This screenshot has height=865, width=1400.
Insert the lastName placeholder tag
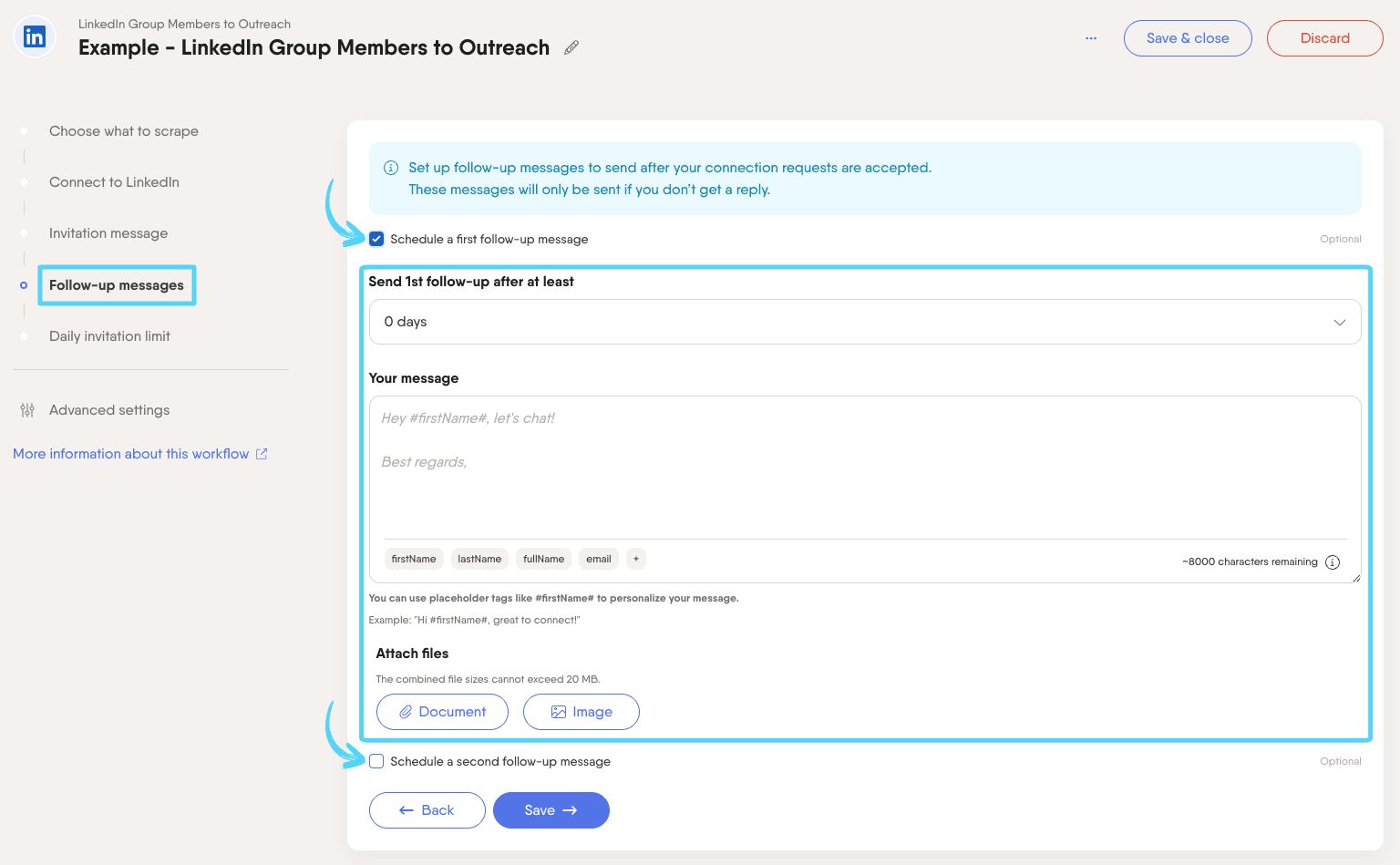[479, 559]
